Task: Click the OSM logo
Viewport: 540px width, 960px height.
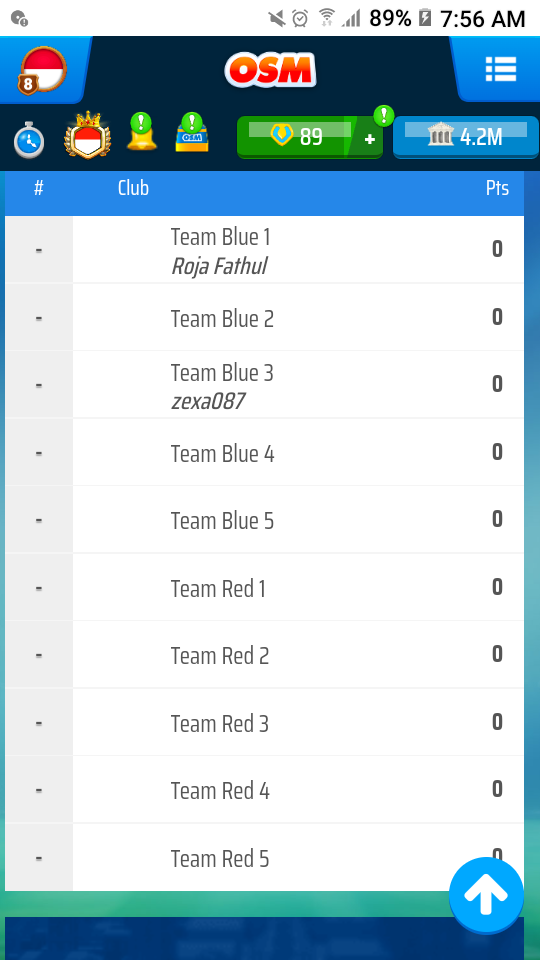Action: tap(270, 69)
